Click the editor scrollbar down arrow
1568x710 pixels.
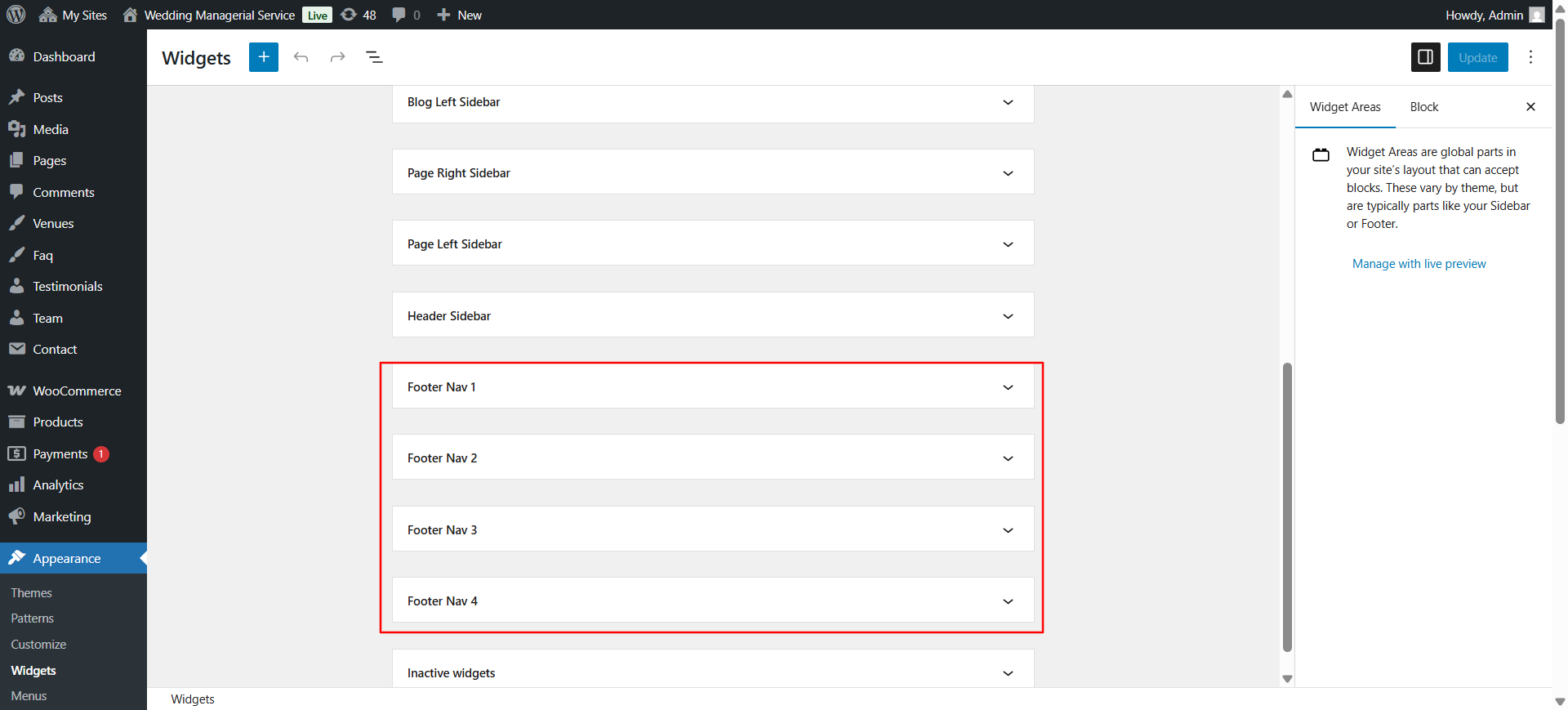(1287, 679)
